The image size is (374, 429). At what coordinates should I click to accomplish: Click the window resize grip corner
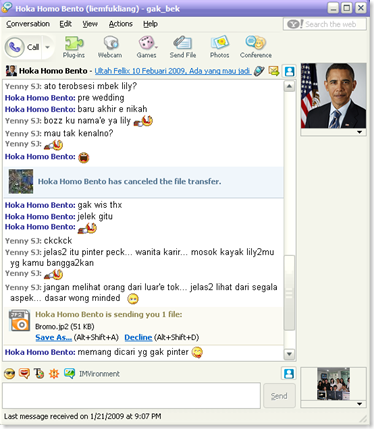point(364,419)
